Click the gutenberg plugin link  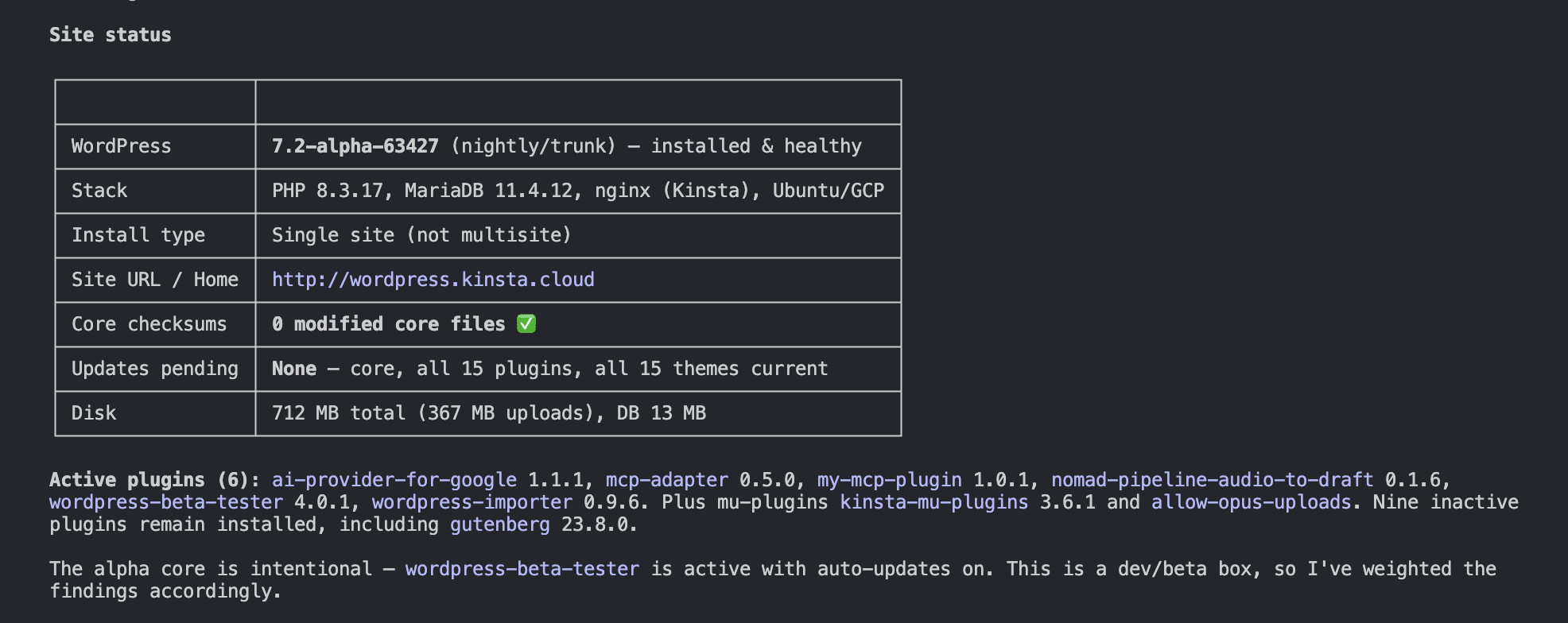click(500, 524)
